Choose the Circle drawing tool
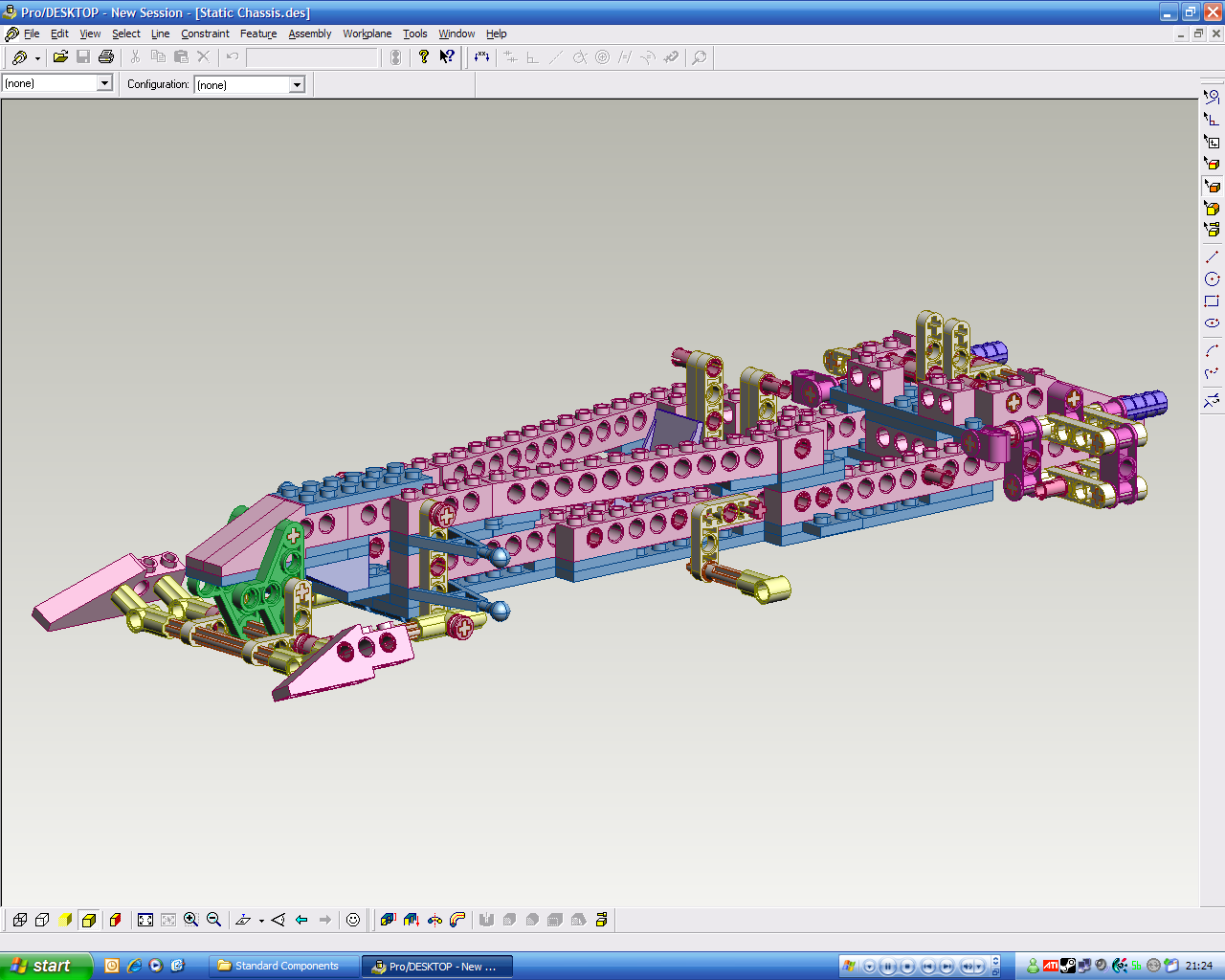 pos(1212,278)
